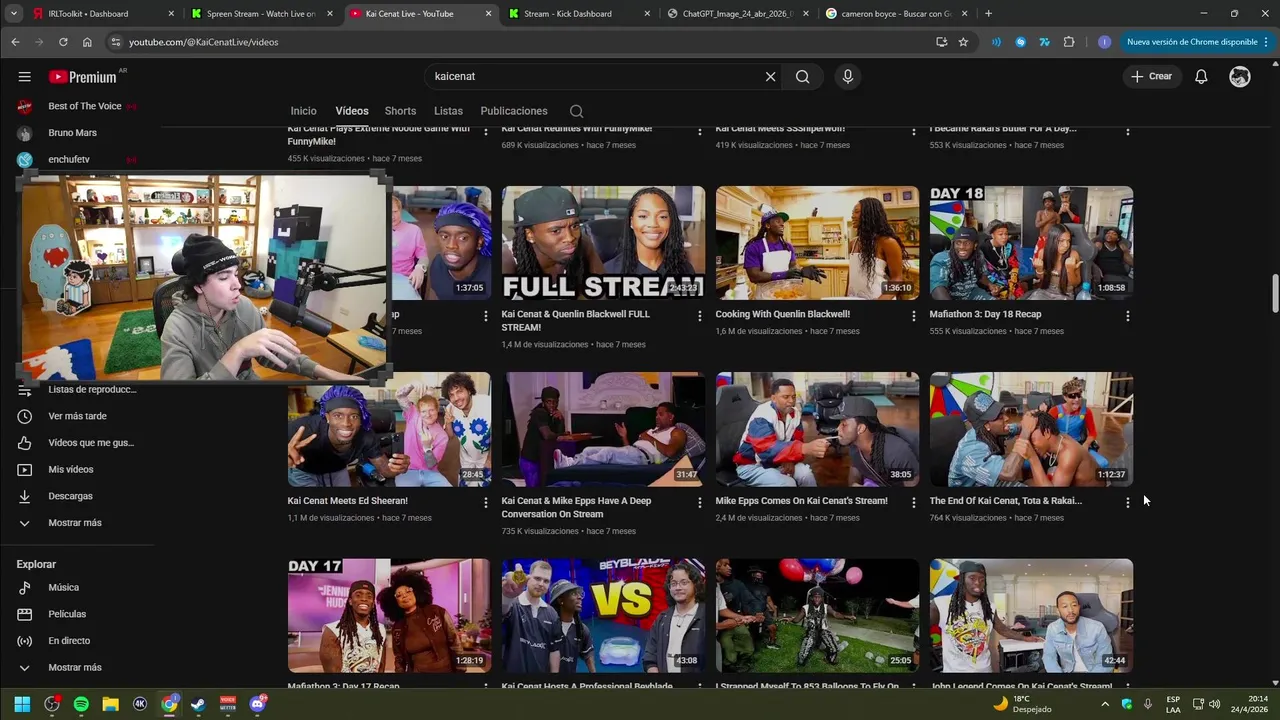
Task: Select the Vídeos channel tab
Action: pyautogui.click(x=352, y=111)
